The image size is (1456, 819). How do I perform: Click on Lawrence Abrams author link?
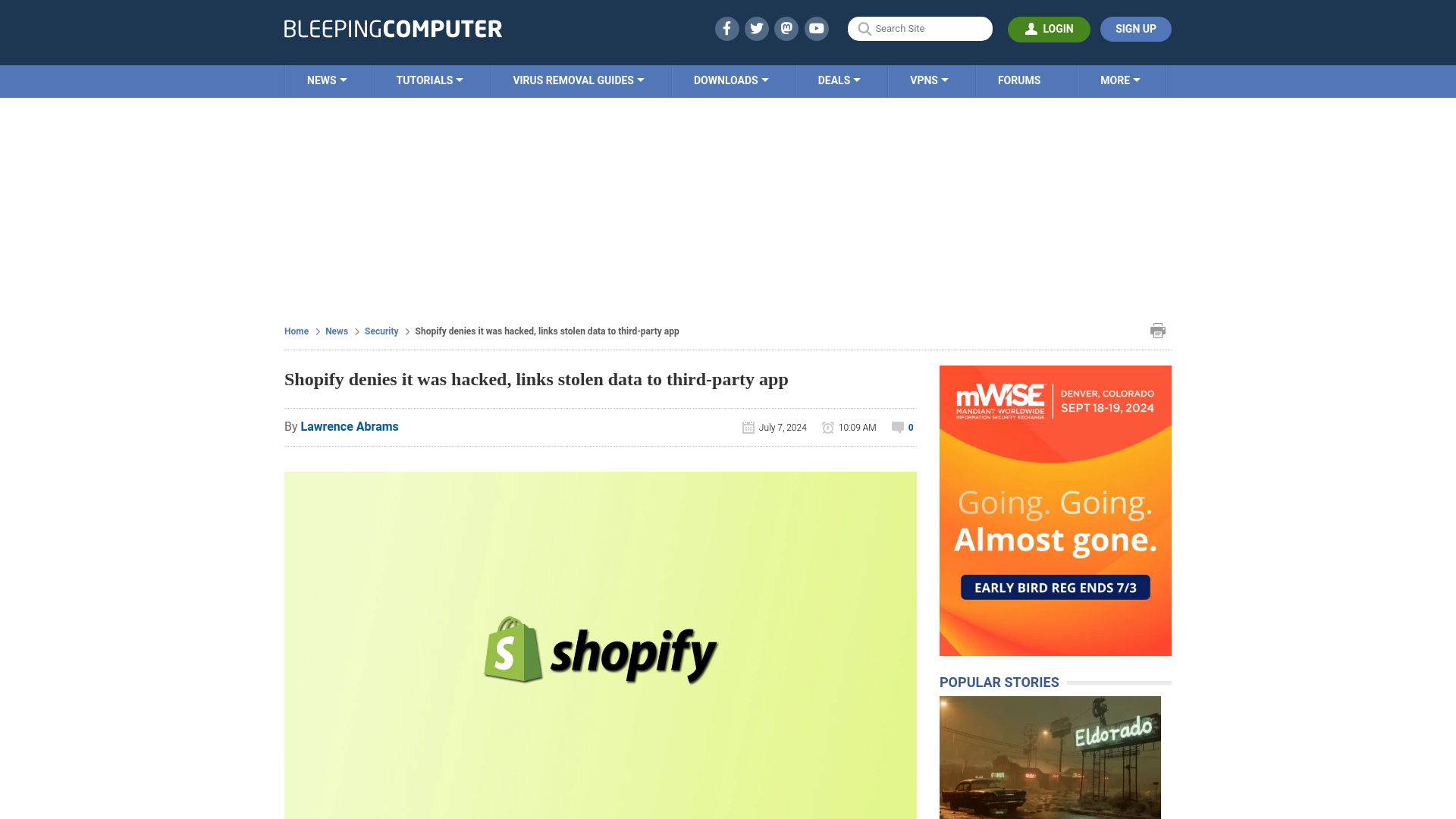pyautogui.click(x=349, y=426)
